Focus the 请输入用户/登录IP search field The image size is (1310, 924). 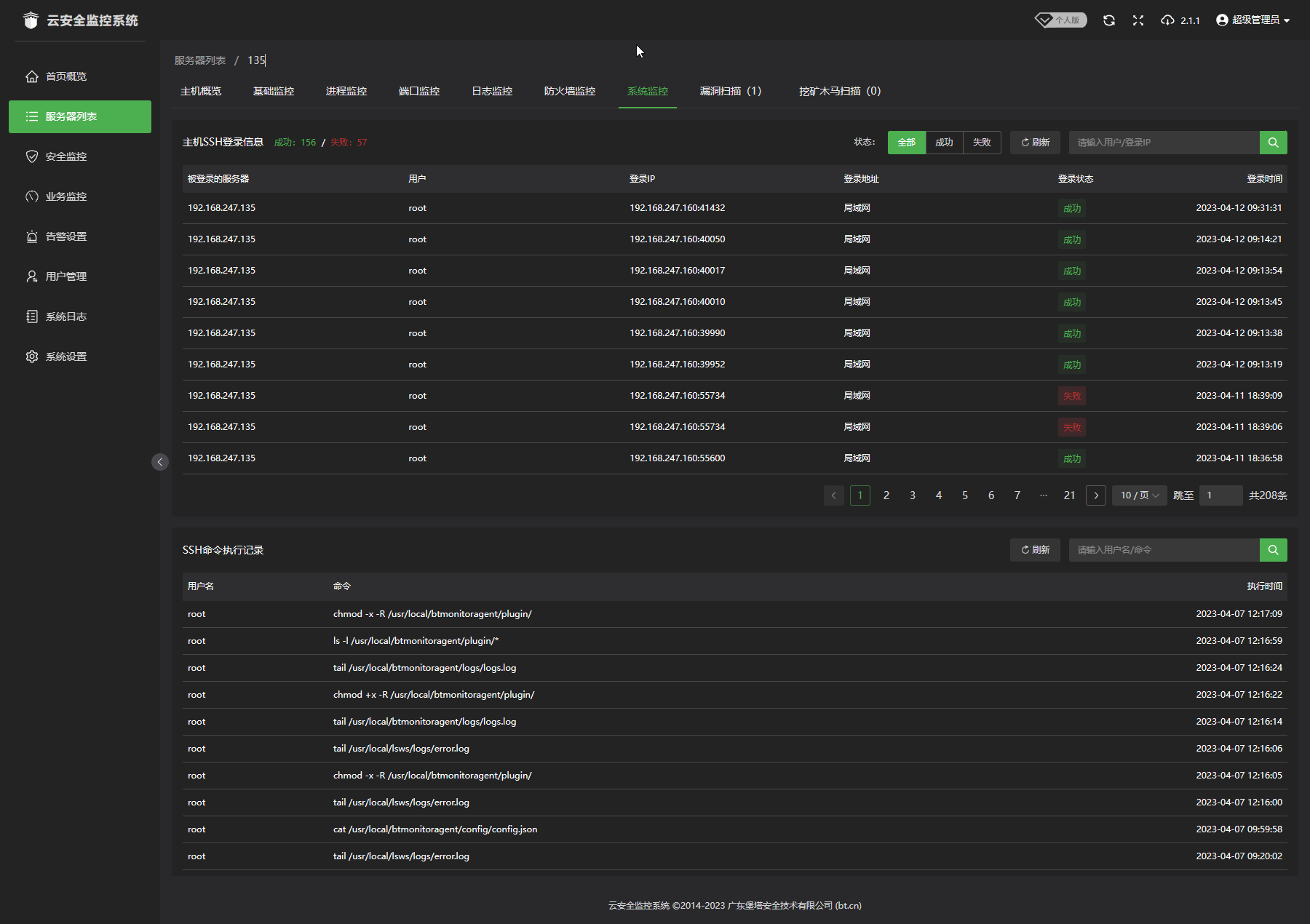[1163, 143]
